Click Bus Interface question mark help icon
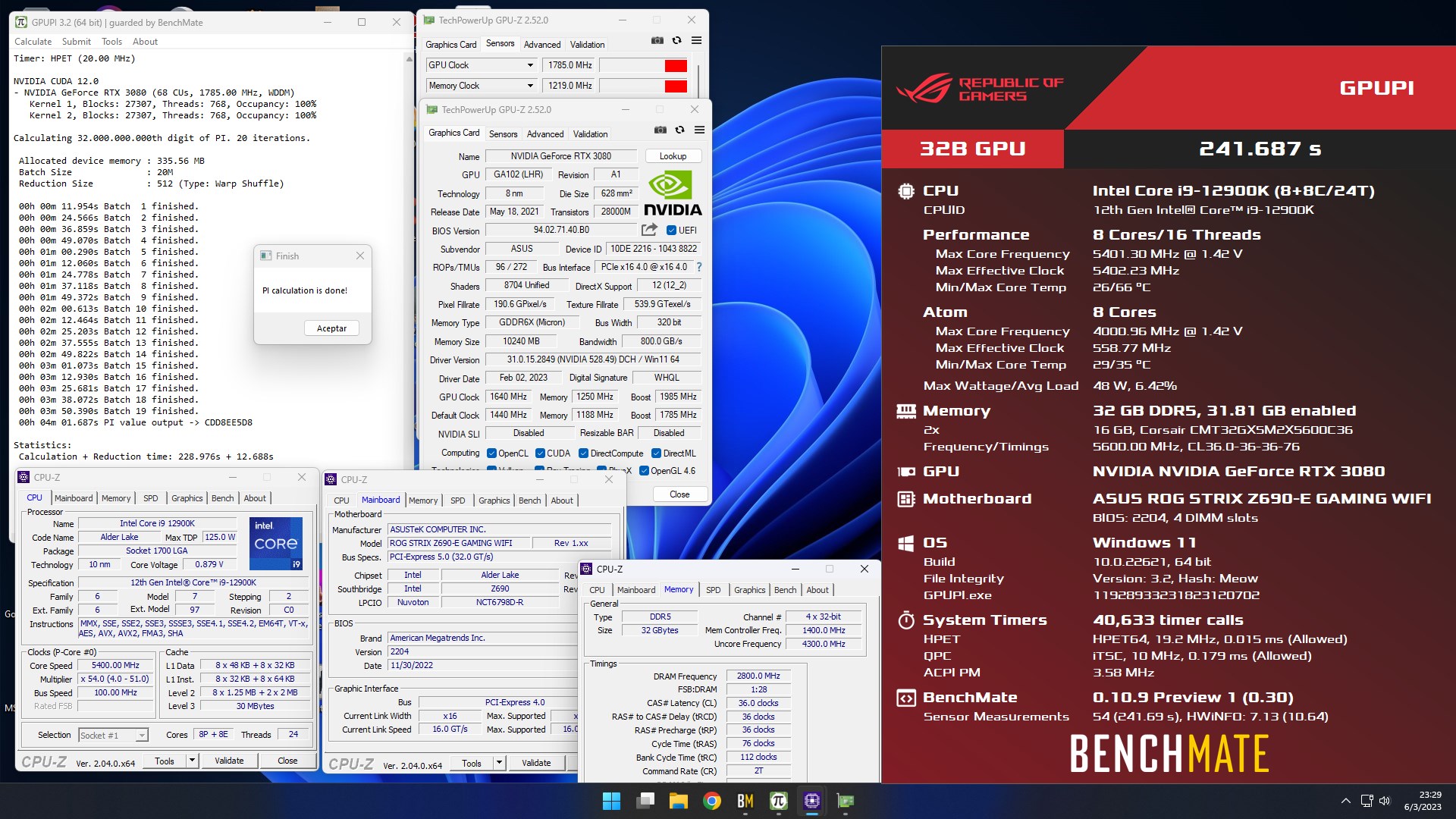This screenshot has height=819, width=1456. [x=699, y=267]
